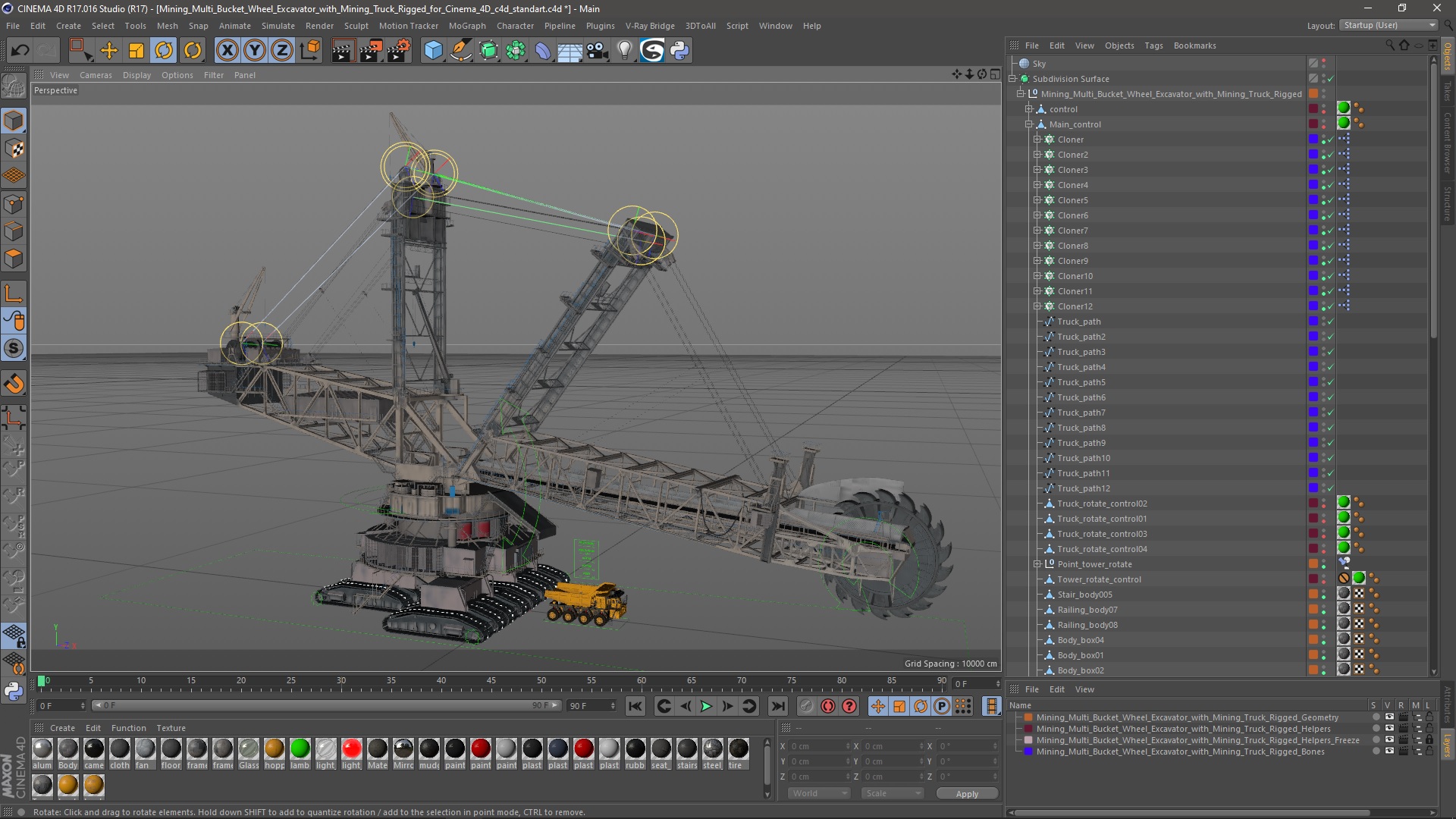1456x819 pixels.
Task: Open Object Manager Tags menu
Action: click(1153, 45)
